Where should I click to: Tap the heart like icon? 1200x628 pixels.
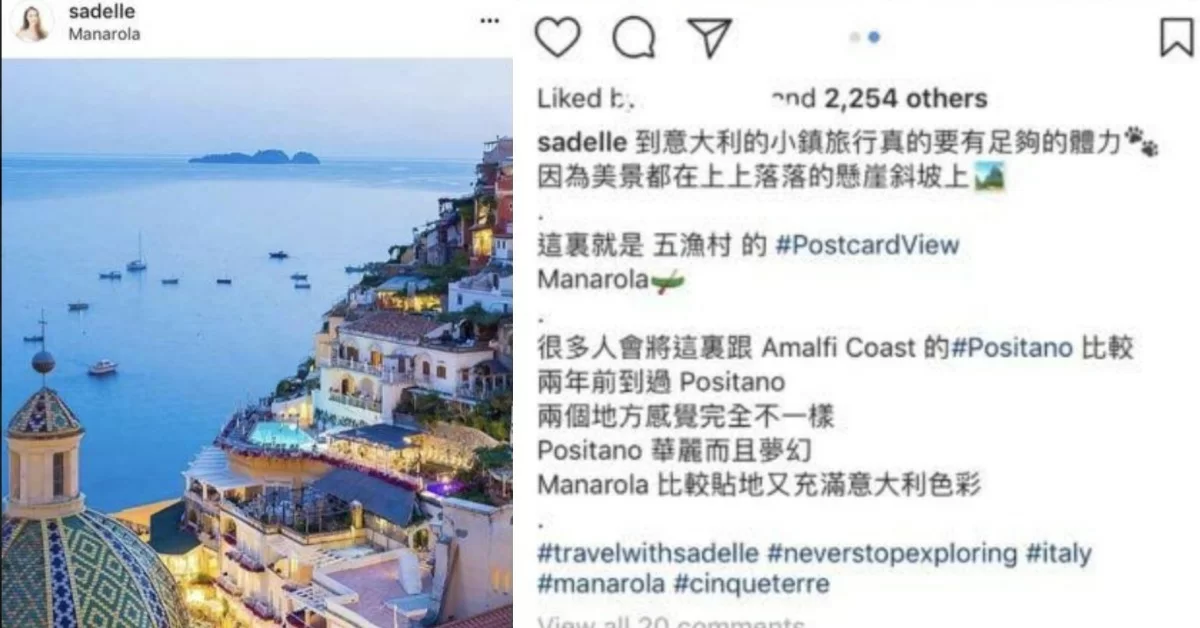point(558,38)
